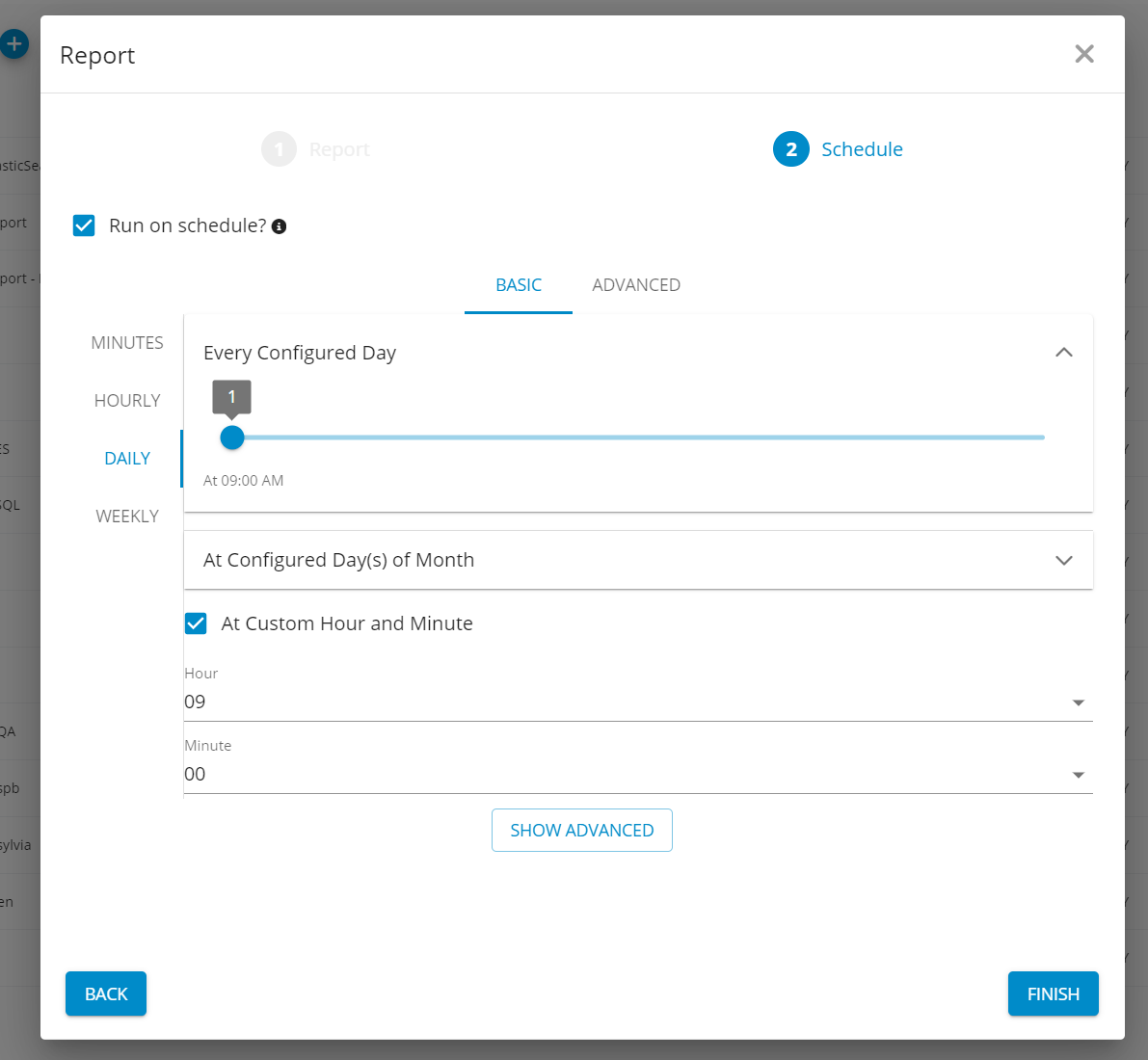
Task: Switch to the ADVANCED tab
Action: tap(636, 285)
